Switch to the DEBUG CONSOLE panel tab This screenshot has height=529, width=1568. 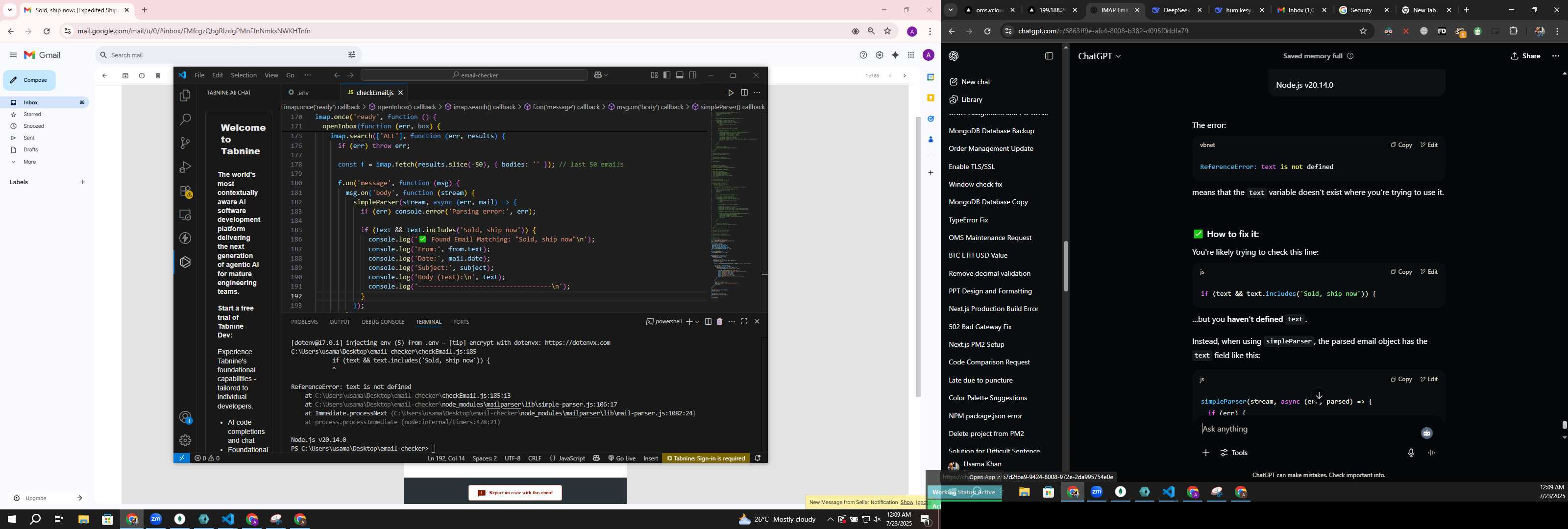383,322
